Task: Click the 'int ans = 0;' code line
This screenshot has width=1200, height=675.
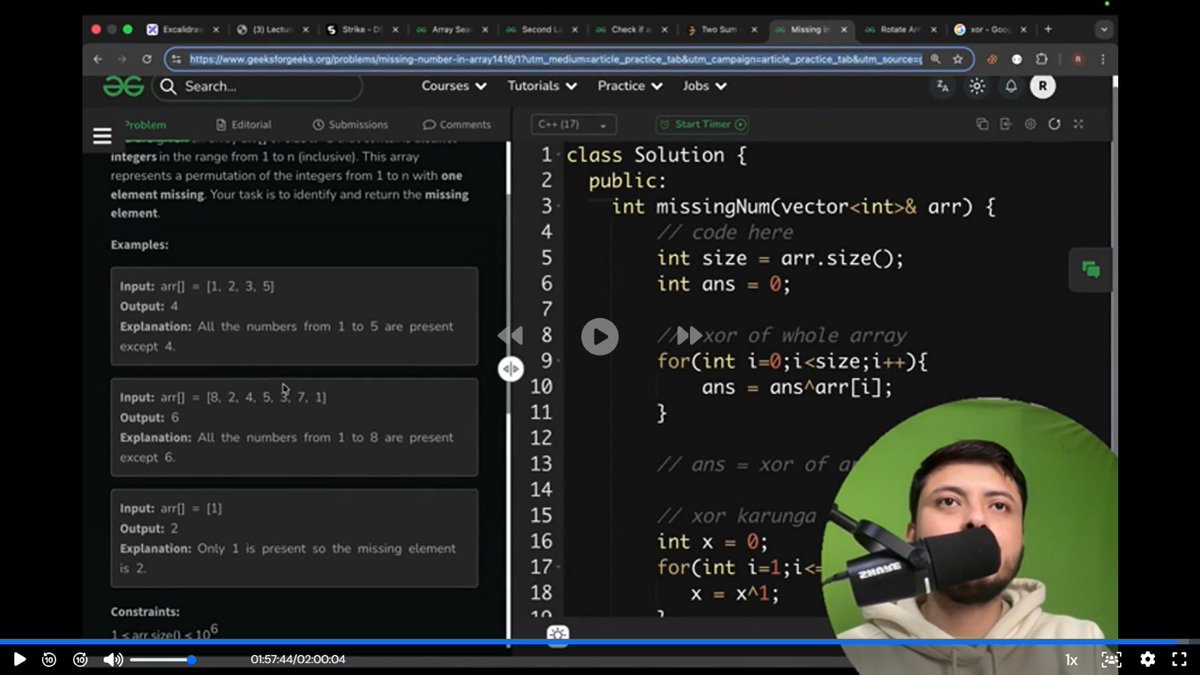Action: click(x=723, y=284)
